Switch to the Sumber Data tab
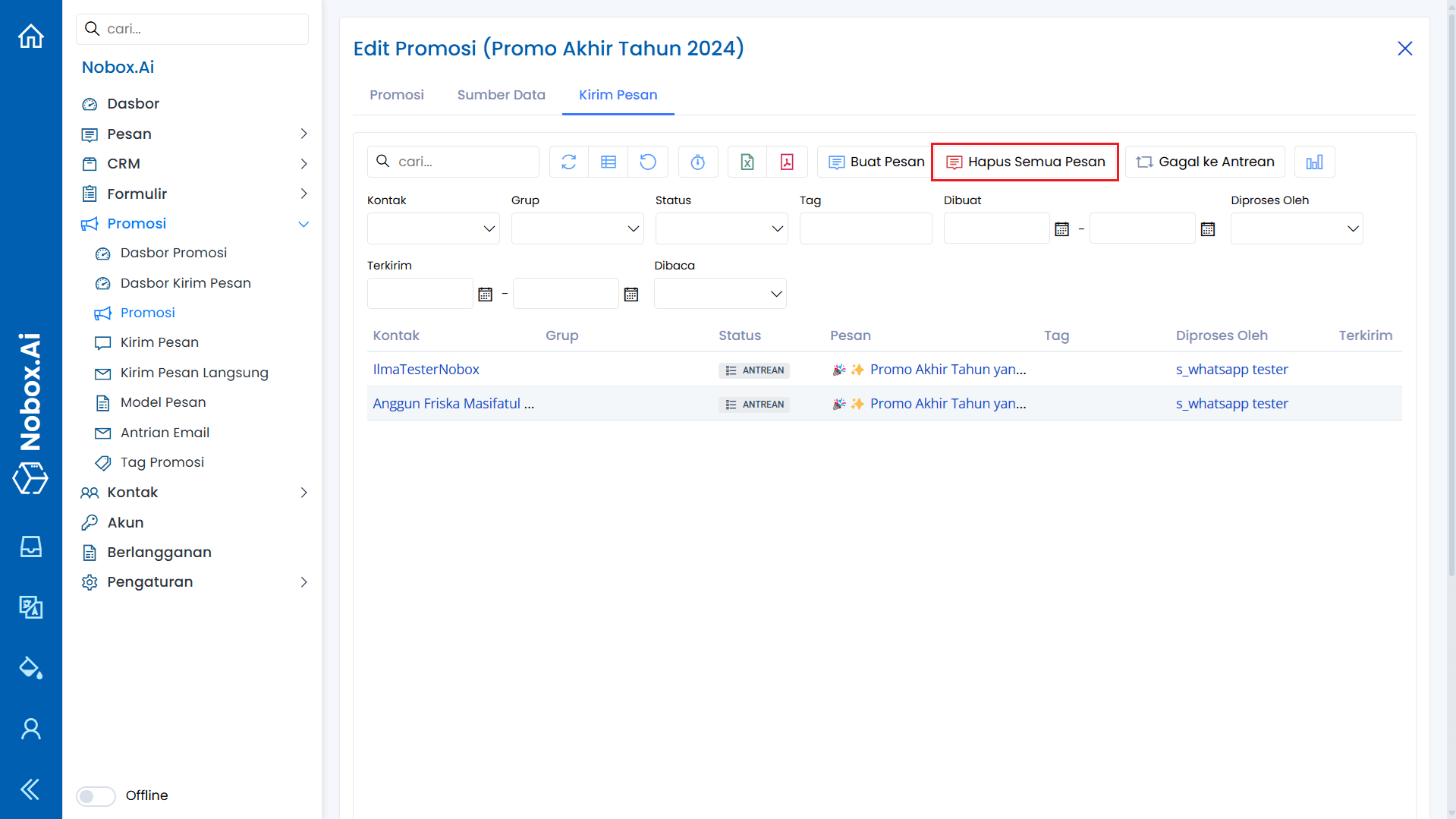 (501, 95)
